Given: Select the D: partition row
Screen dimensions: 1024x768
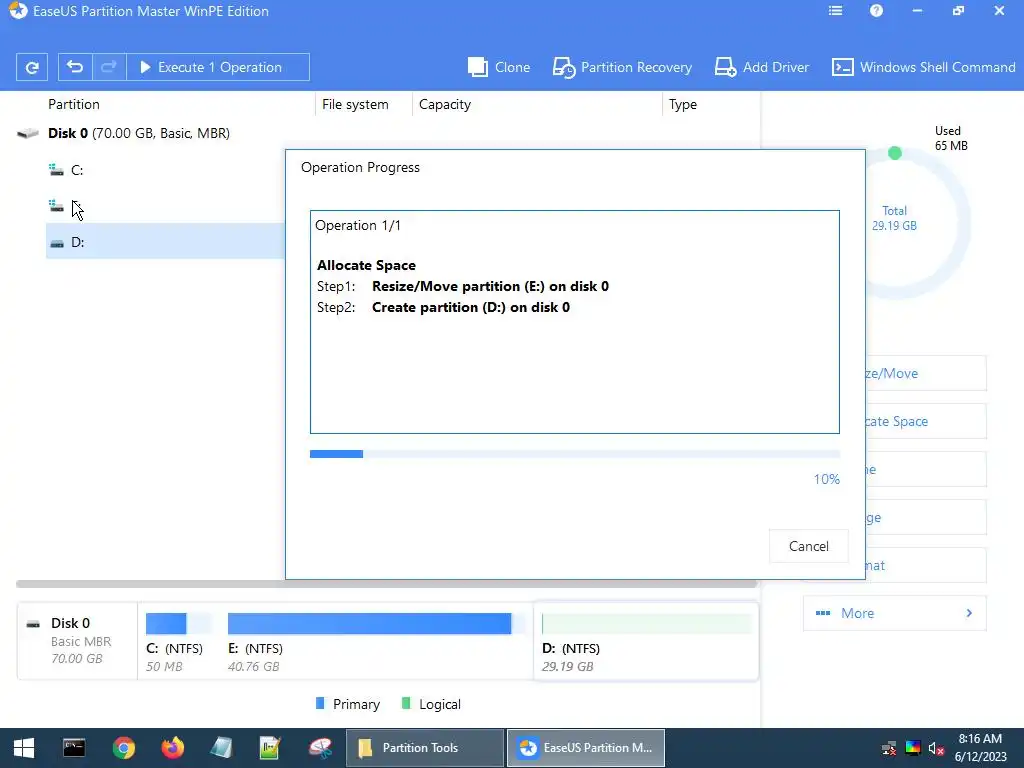Looking at the screenshot, I should click(x=166, y=242).
